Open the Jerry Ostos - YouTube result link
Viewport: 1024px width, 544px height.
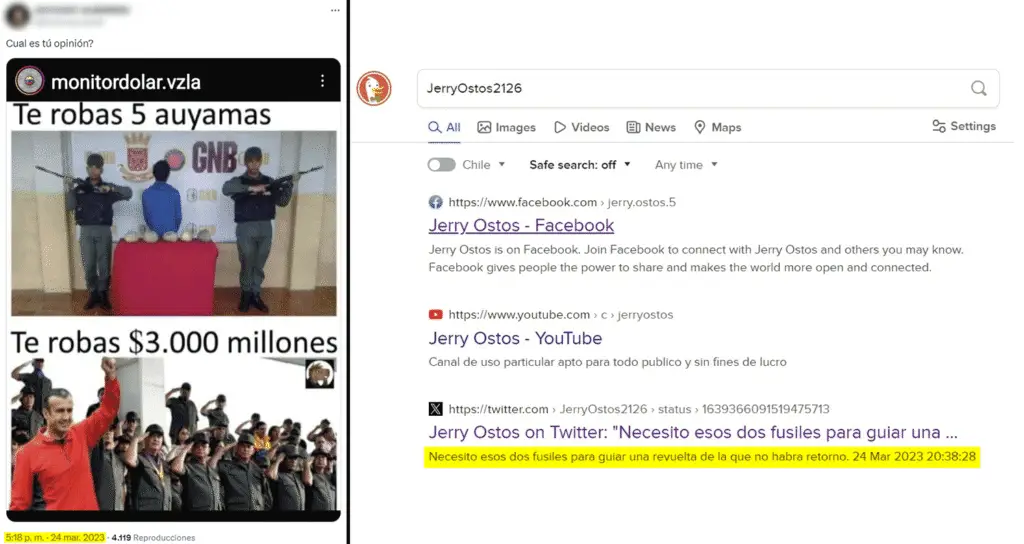(515, 338)
